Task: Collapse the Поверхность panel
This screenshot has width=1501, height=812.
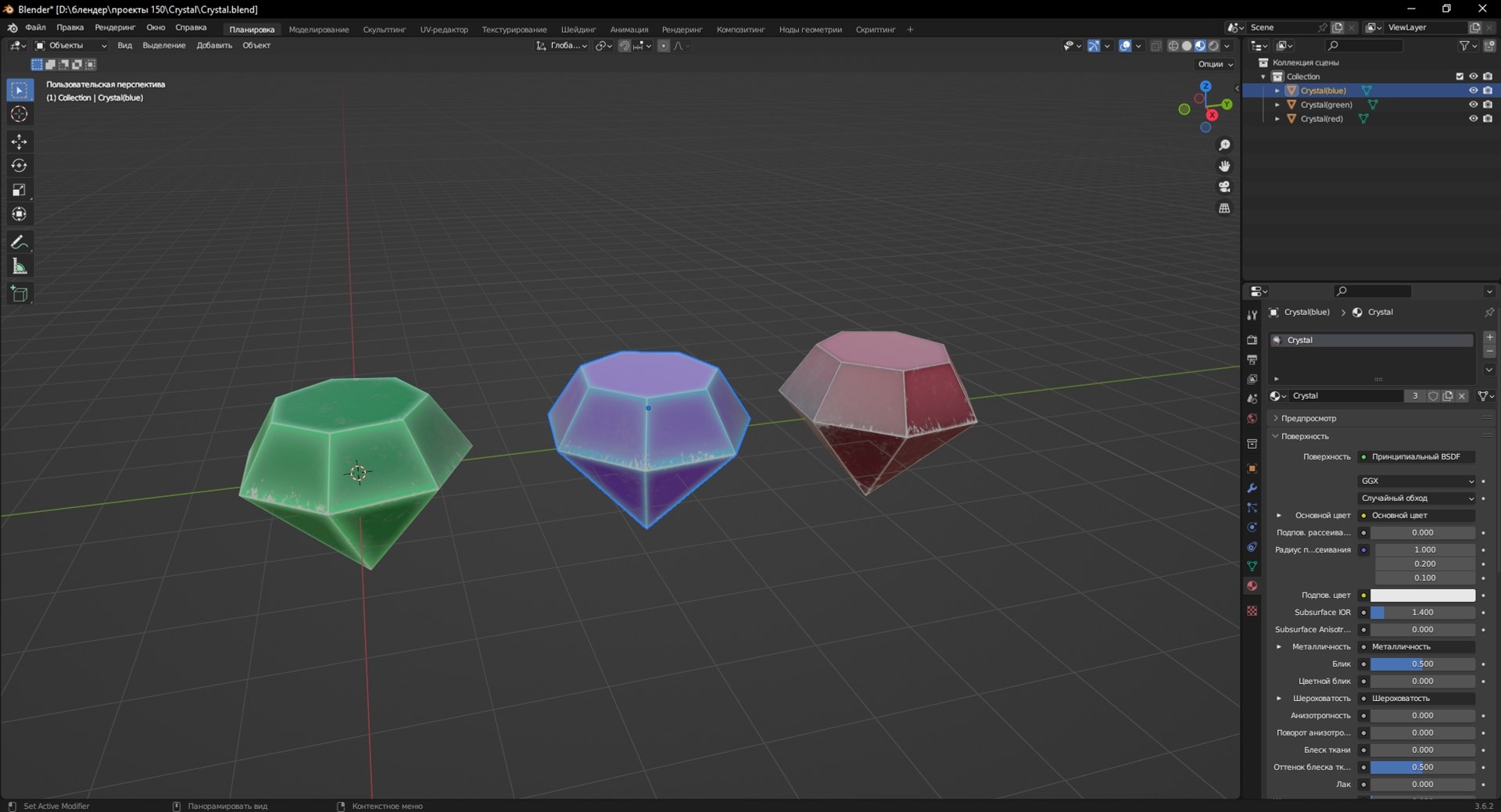Action: 1305,437
